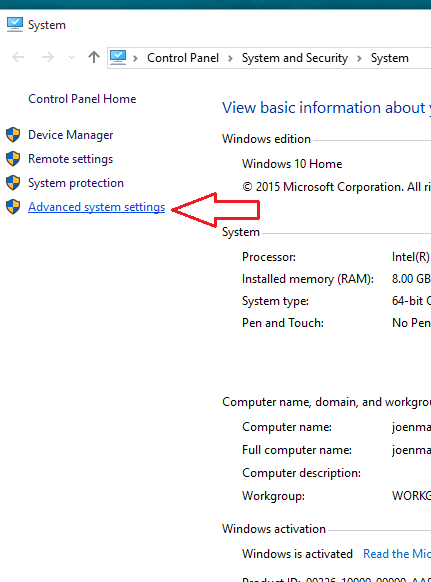The height and width of the screenshot is (582, 431).
Task: Click the Computer name label
Action: tap(287, 427)
